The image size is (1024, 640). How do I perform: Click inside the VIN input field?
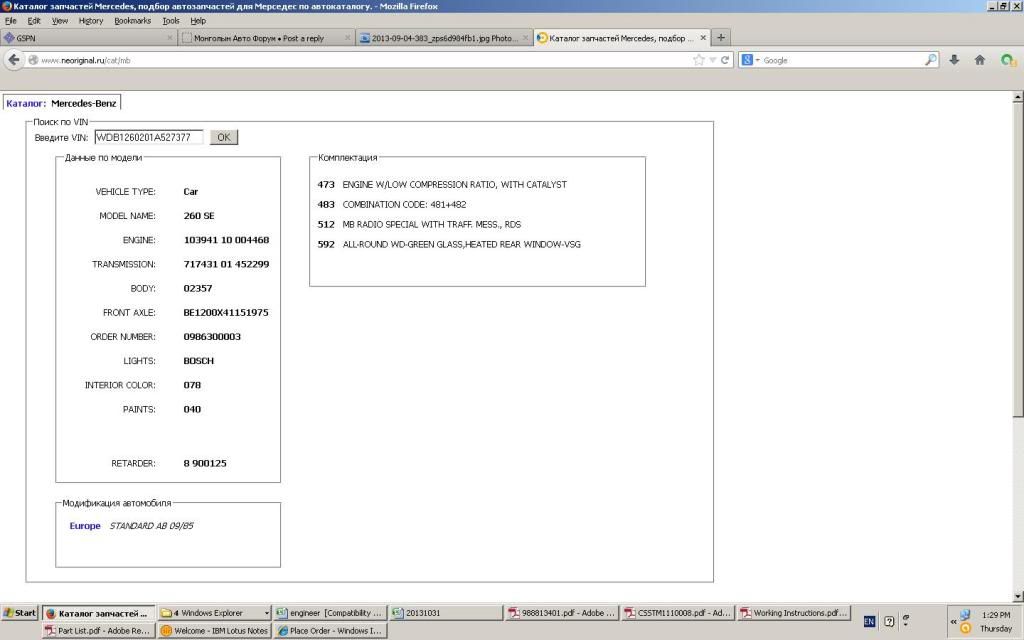pyautogui.click(x=148, y=137)
